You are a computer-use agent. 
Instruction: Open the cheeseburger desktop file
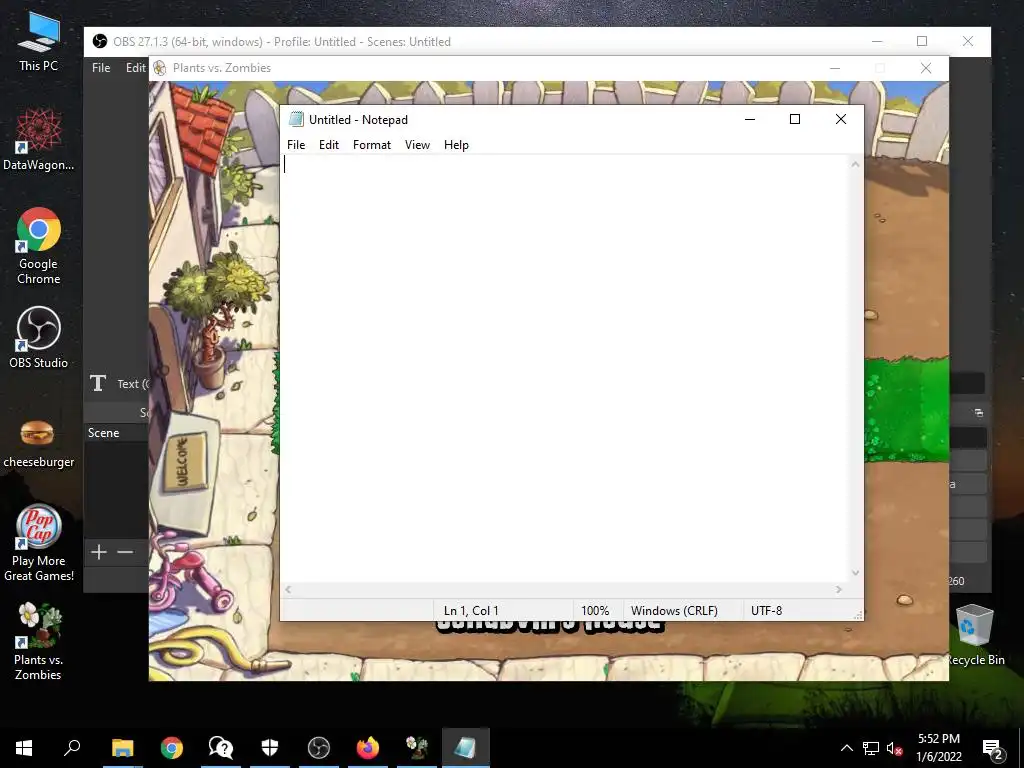[x=39, y=443]
